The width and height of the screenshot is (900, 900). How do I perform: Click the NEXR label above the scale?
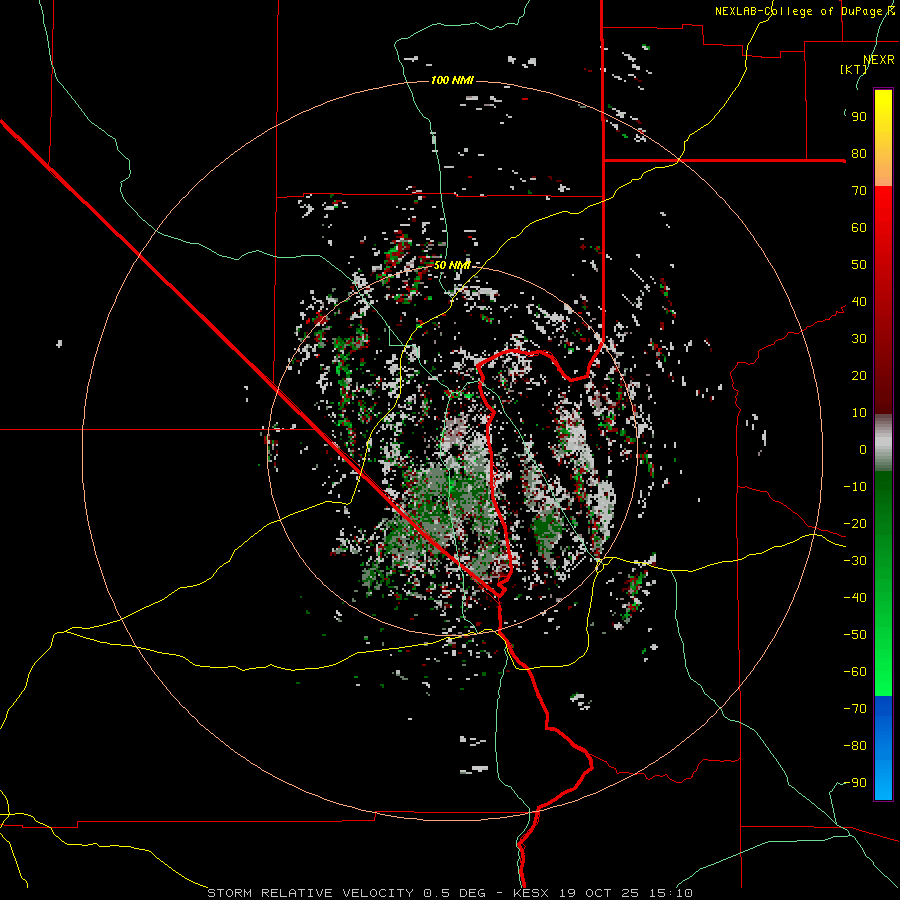(879, 60)
